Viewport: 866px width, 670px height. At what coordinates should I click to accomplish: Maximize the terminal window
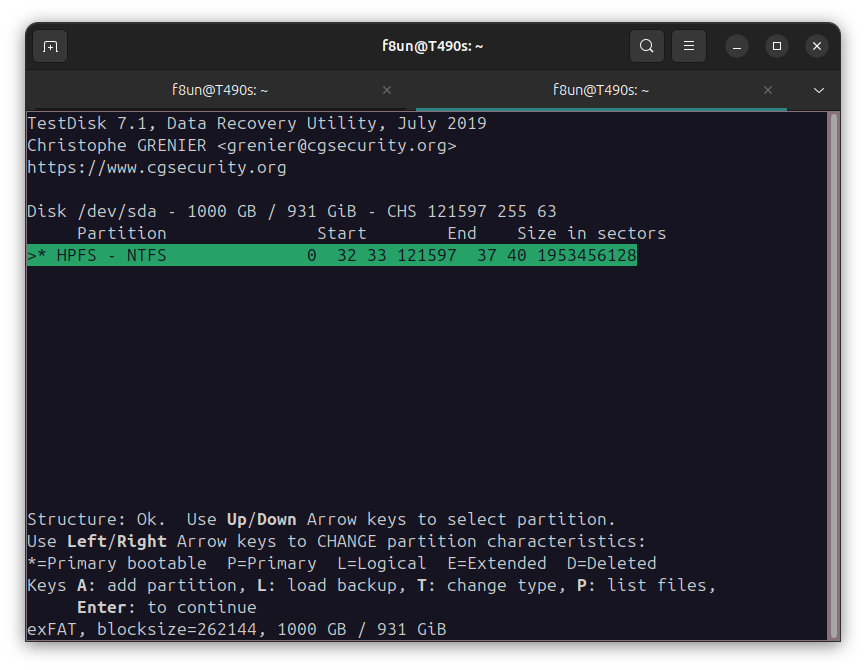coord(777,46)
